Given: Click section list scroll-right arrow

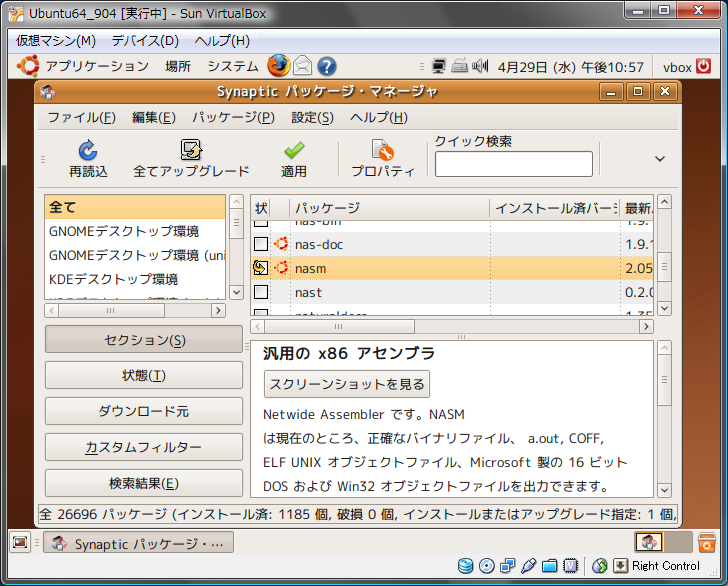Looking at the screenshot, I should (218, 310).
